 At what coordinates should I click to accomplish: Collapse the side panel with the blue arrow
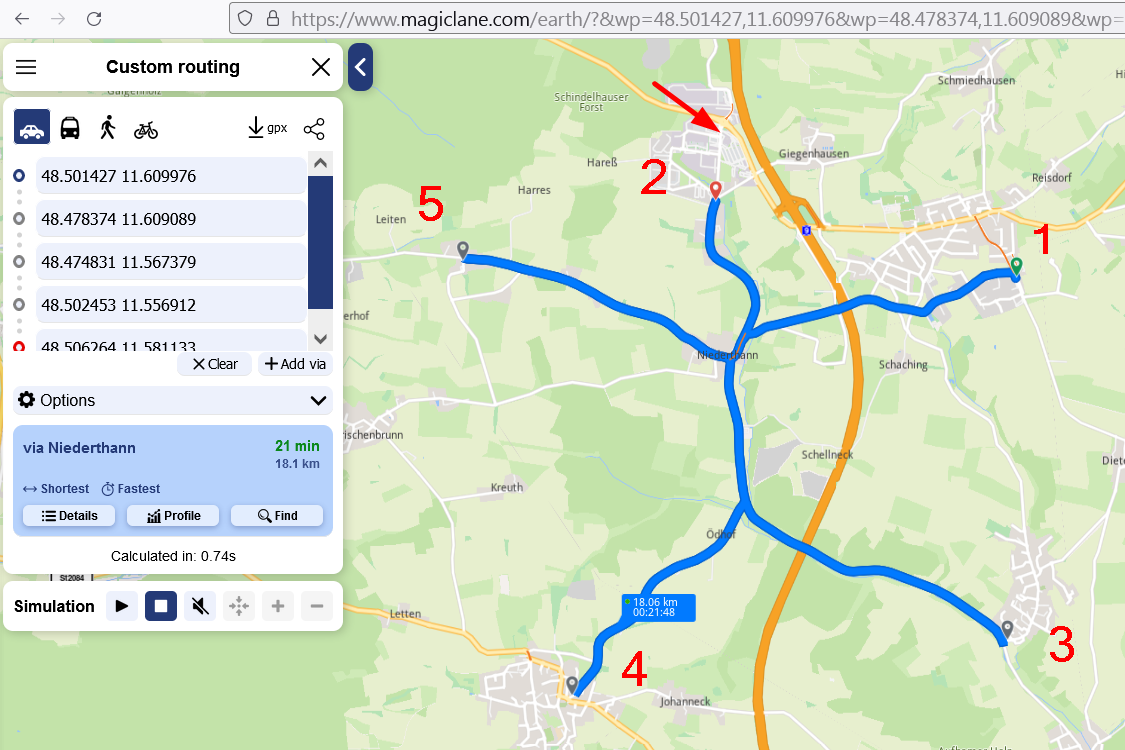pyautogui.click(x=360, y=67)
